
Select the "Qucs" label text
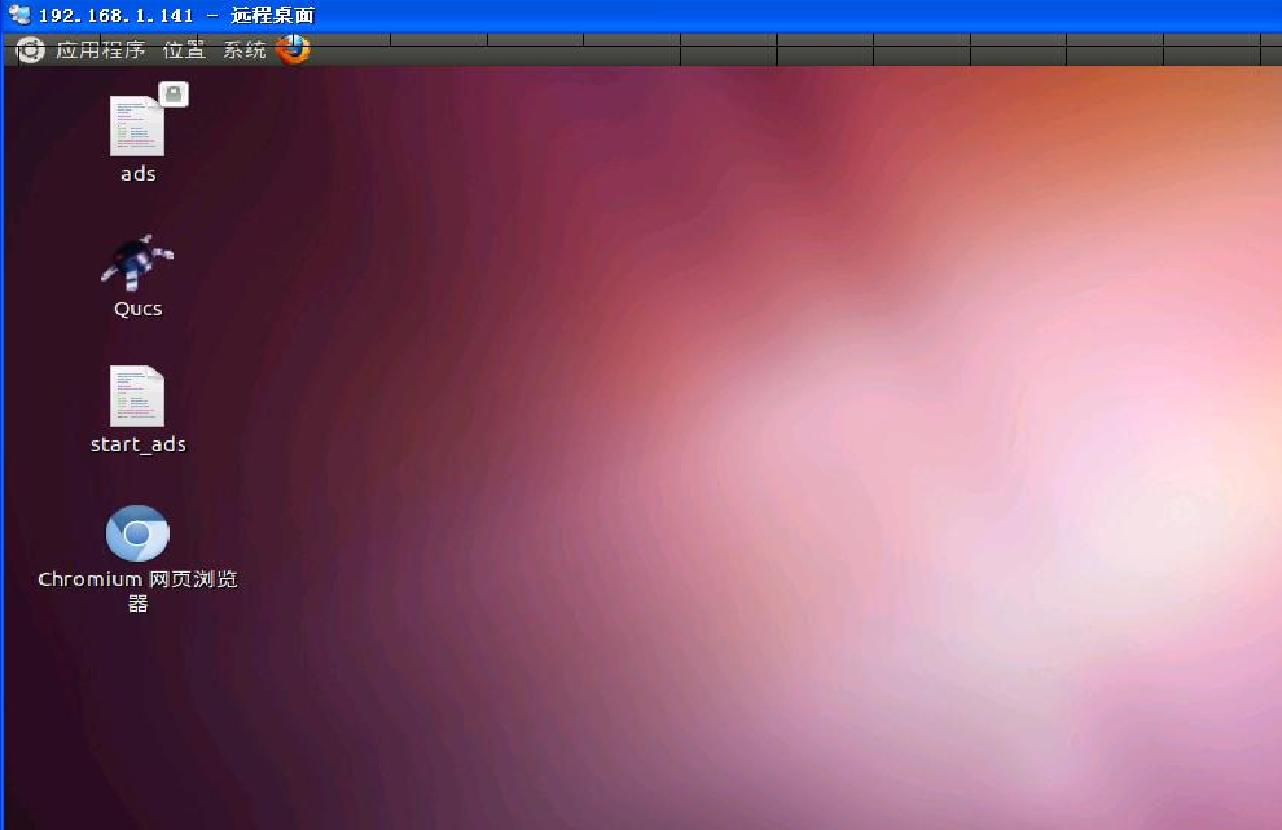tap(138, 309)
